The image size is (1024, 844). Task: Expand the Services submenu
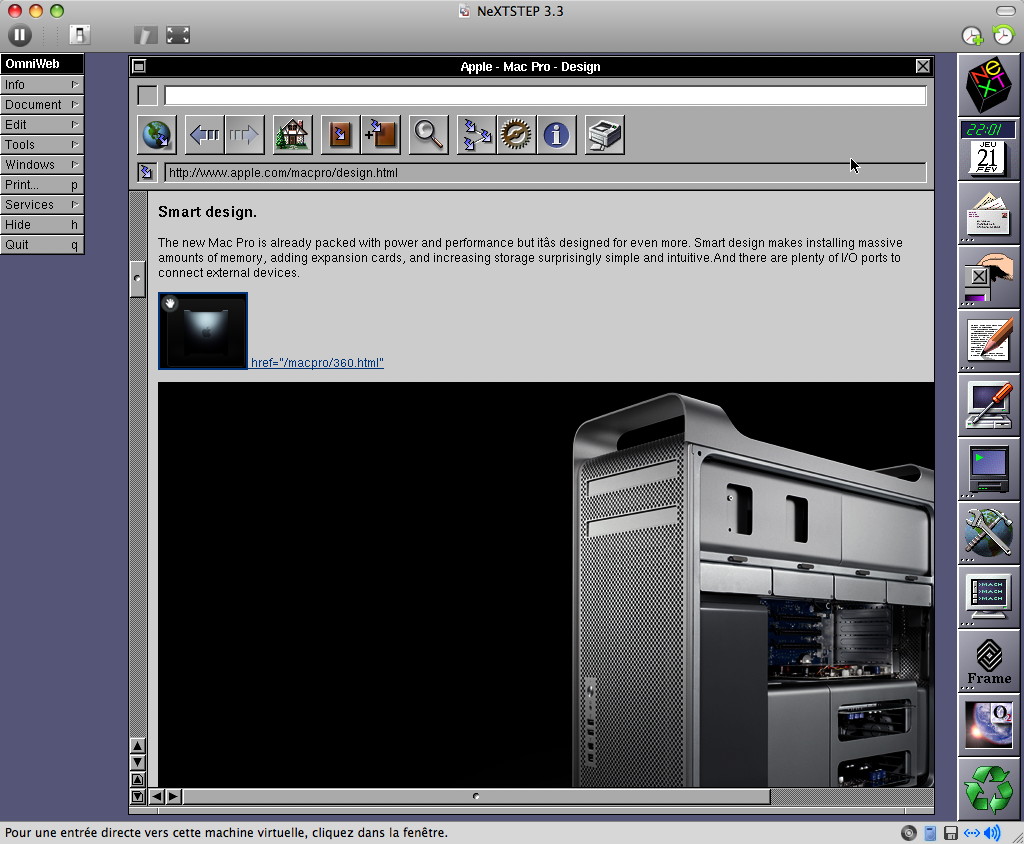coord(42,204)
